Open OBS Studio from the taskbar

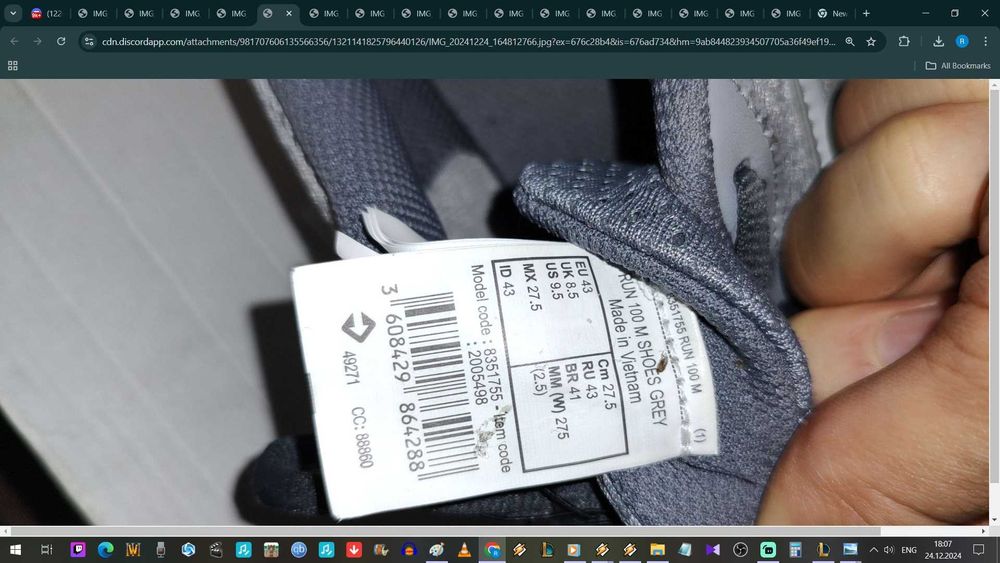[x=740, y=550]
